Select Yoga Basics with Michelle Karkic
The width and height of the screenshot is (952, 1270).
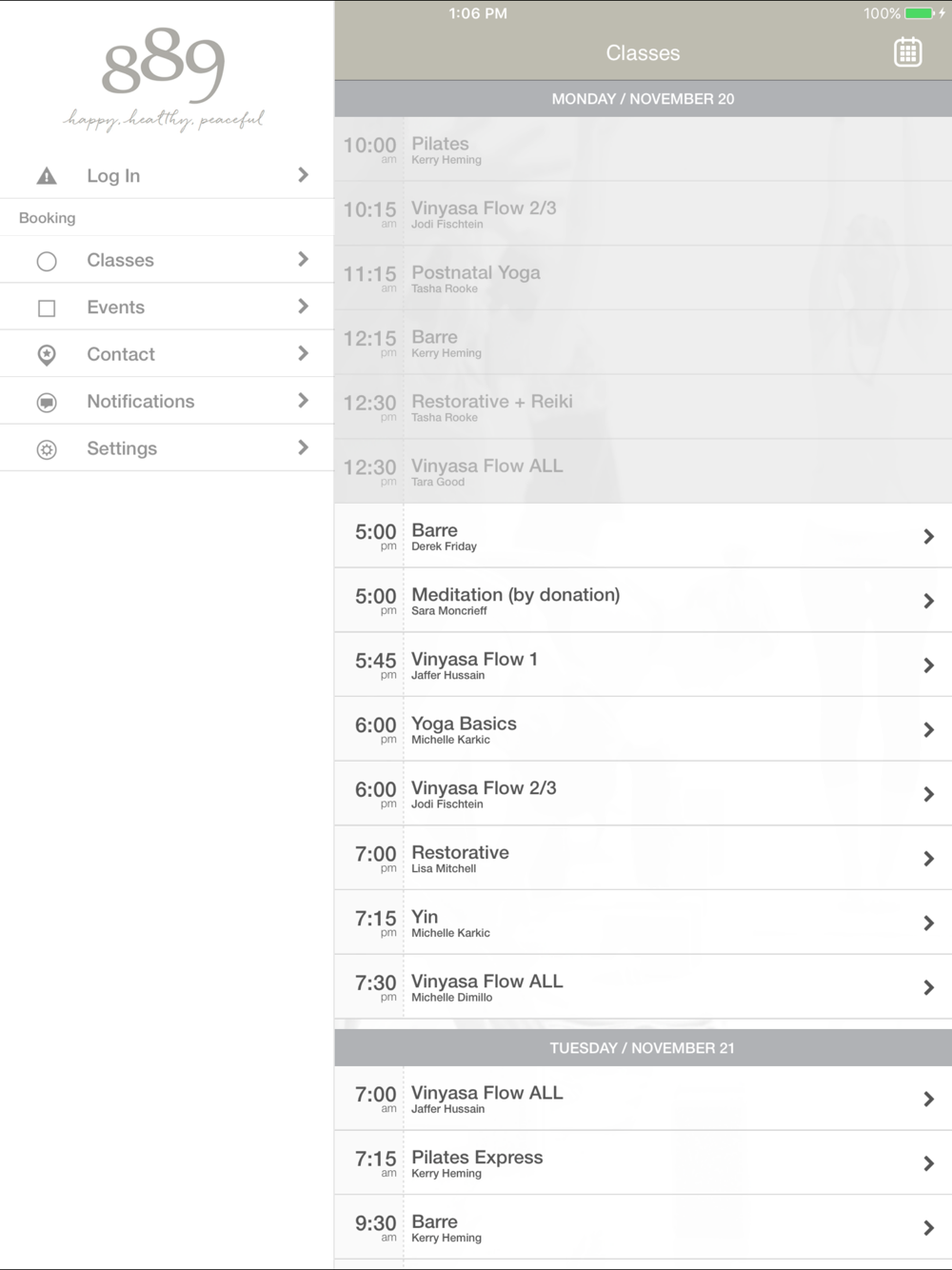pos(643,729)
